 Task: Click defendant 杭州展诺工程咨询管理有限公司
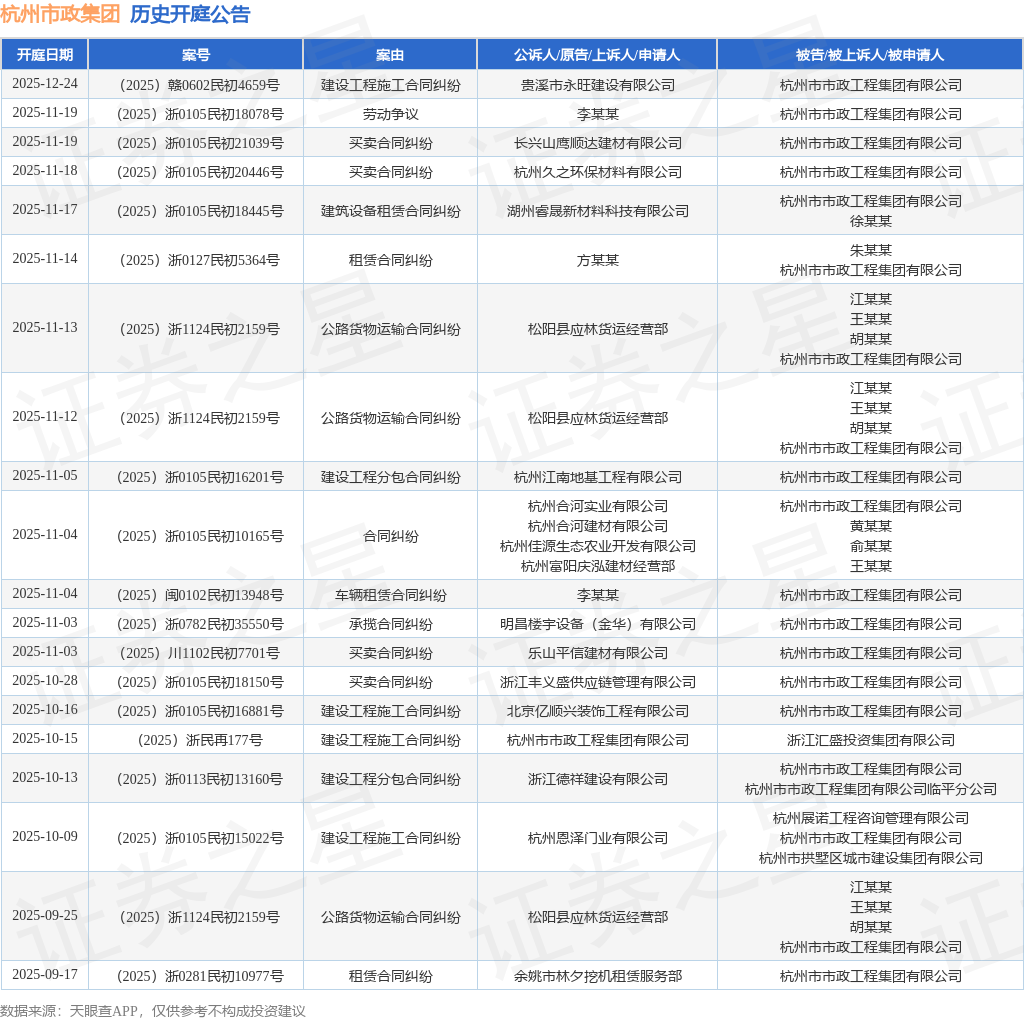(871, 818)
